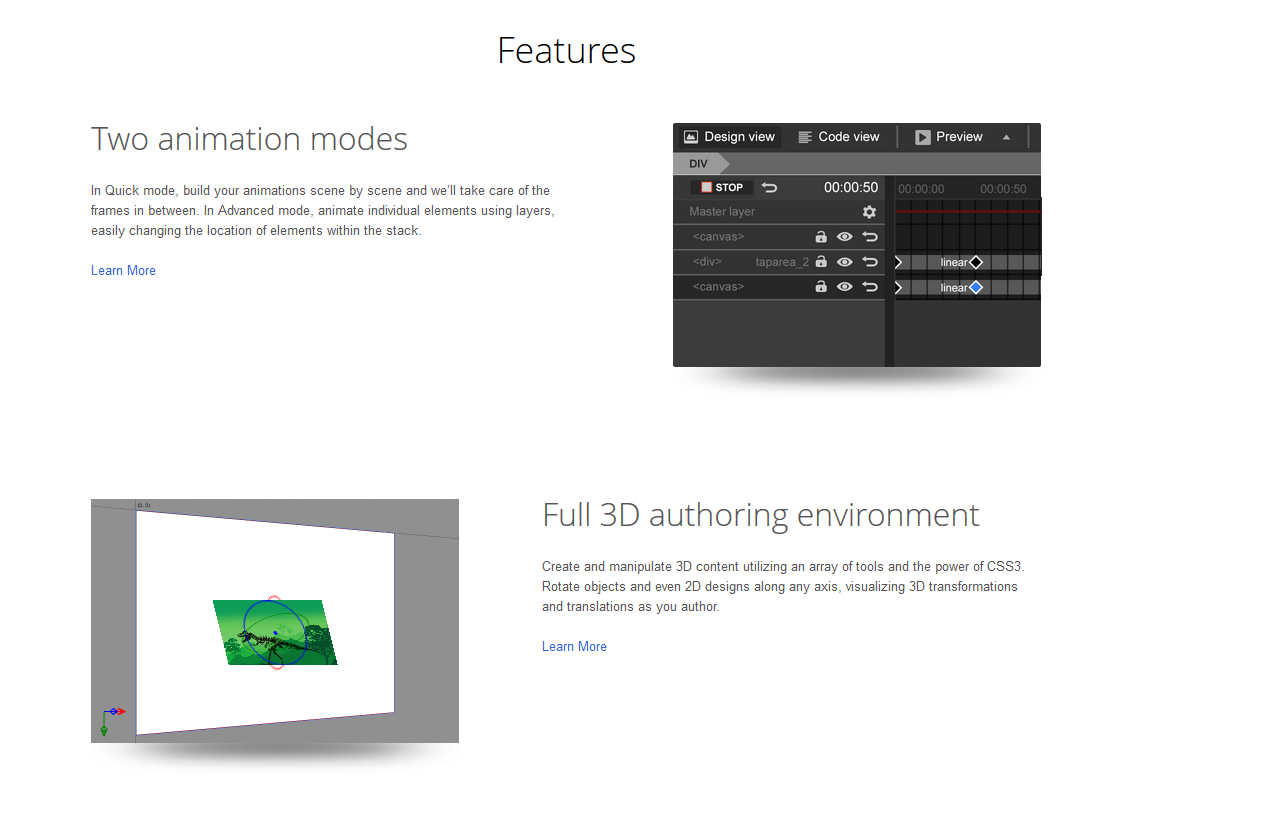Screen dimensions: 1272x830
Task: Select the blue keyframe diamond on the timeline
Action: tap(976, 288)
